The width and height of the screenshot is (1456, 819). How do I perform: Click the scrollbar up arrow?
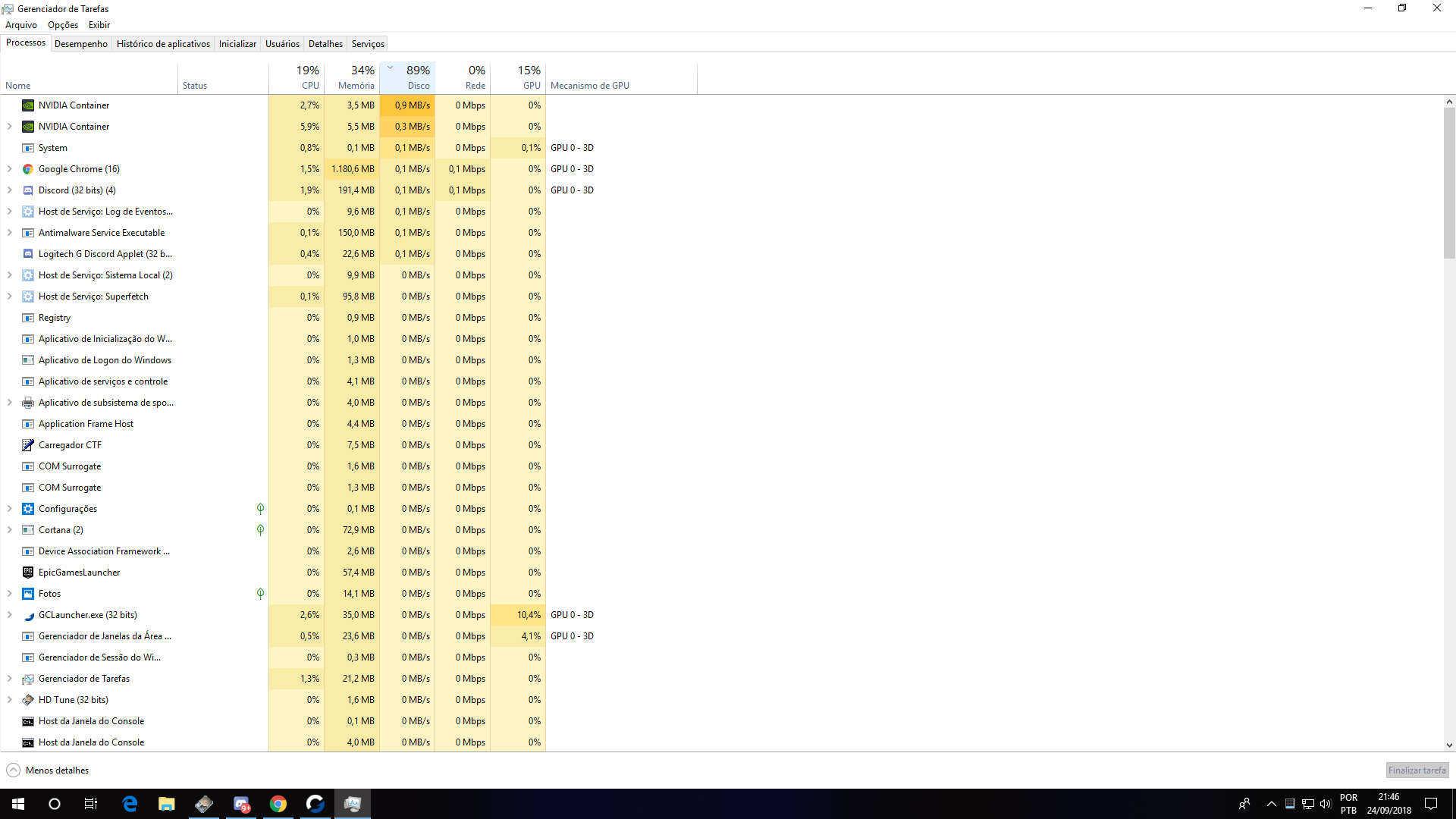click(1449, 102)
